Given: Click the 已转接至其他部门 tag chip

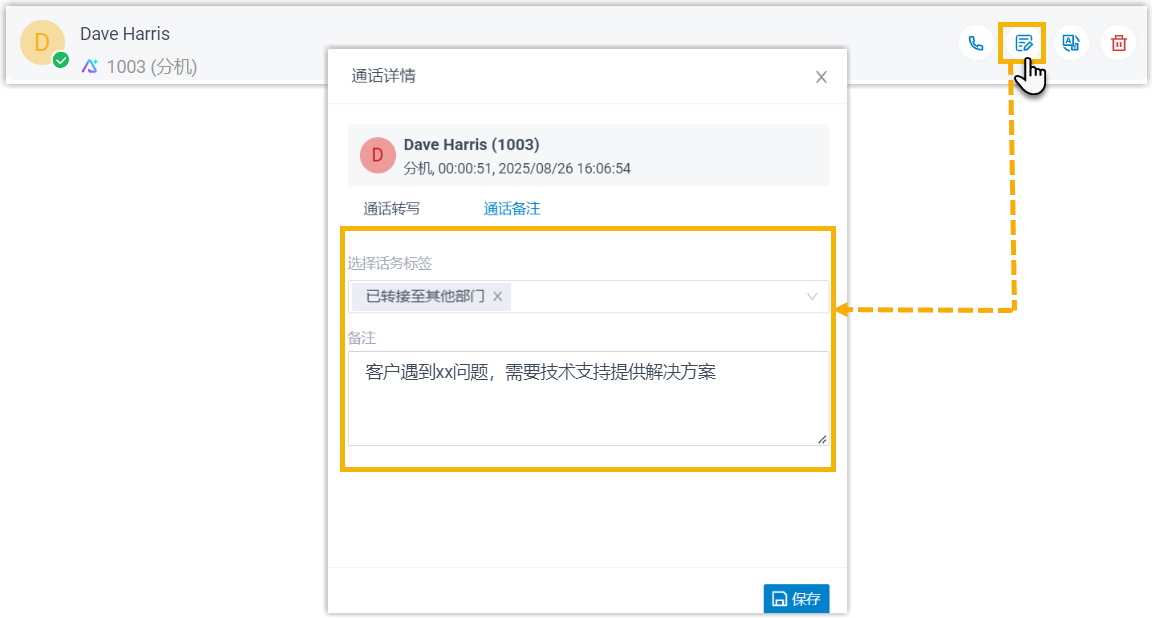Looking at the screenshot, I should (x=425, y=297).
